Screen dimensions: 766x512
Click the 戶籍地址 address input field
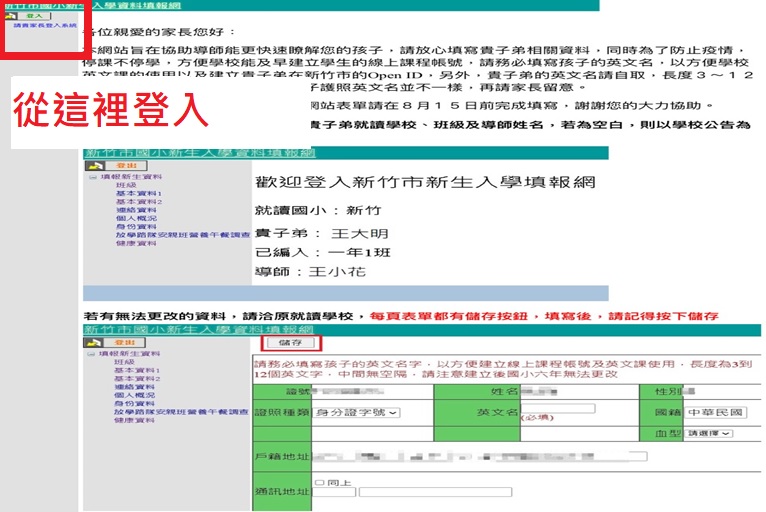click(480, 457)
